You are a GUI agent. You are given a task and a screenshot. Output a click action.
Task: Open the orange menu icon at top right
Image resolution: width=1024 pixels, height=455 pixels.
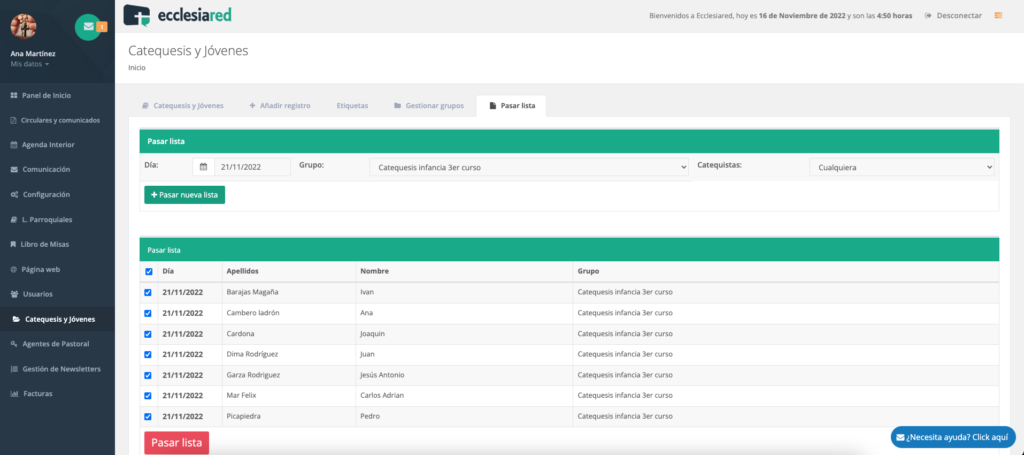coord(997,15)
